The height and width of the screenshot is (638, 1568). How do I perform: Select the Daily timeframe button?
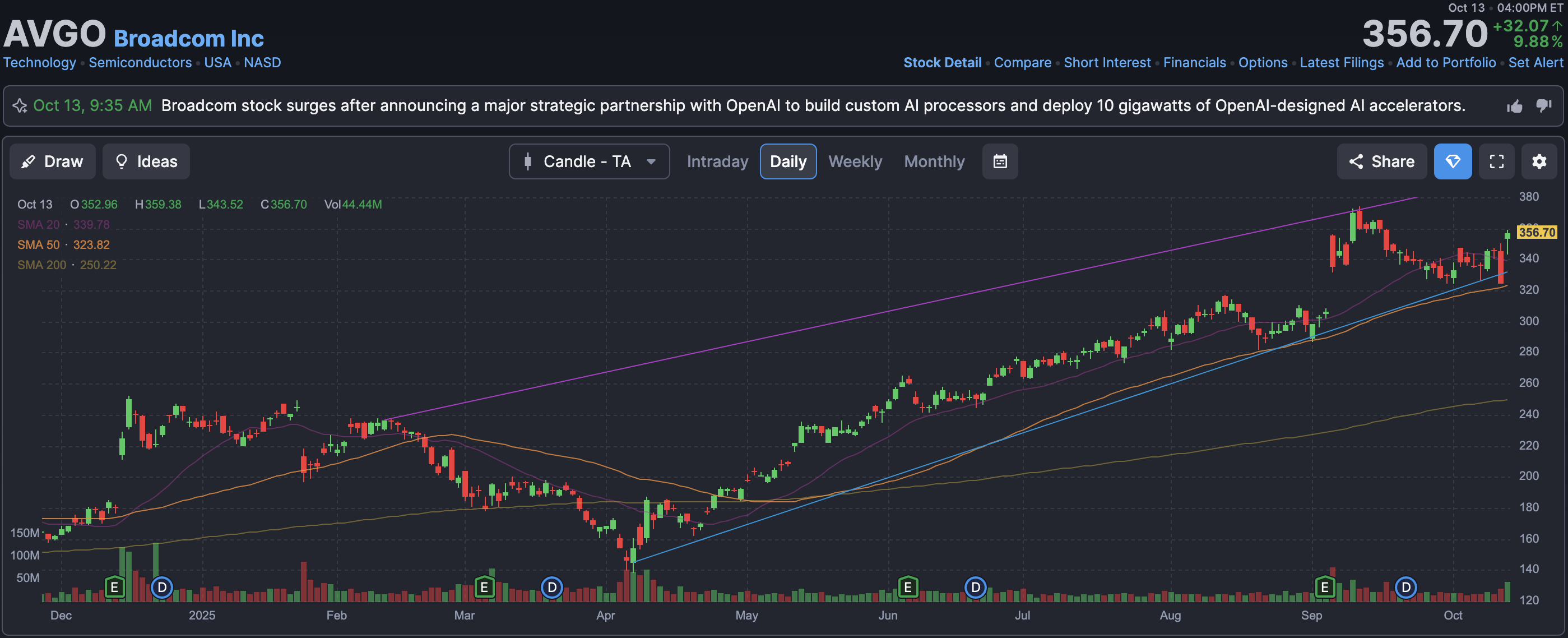788,161
